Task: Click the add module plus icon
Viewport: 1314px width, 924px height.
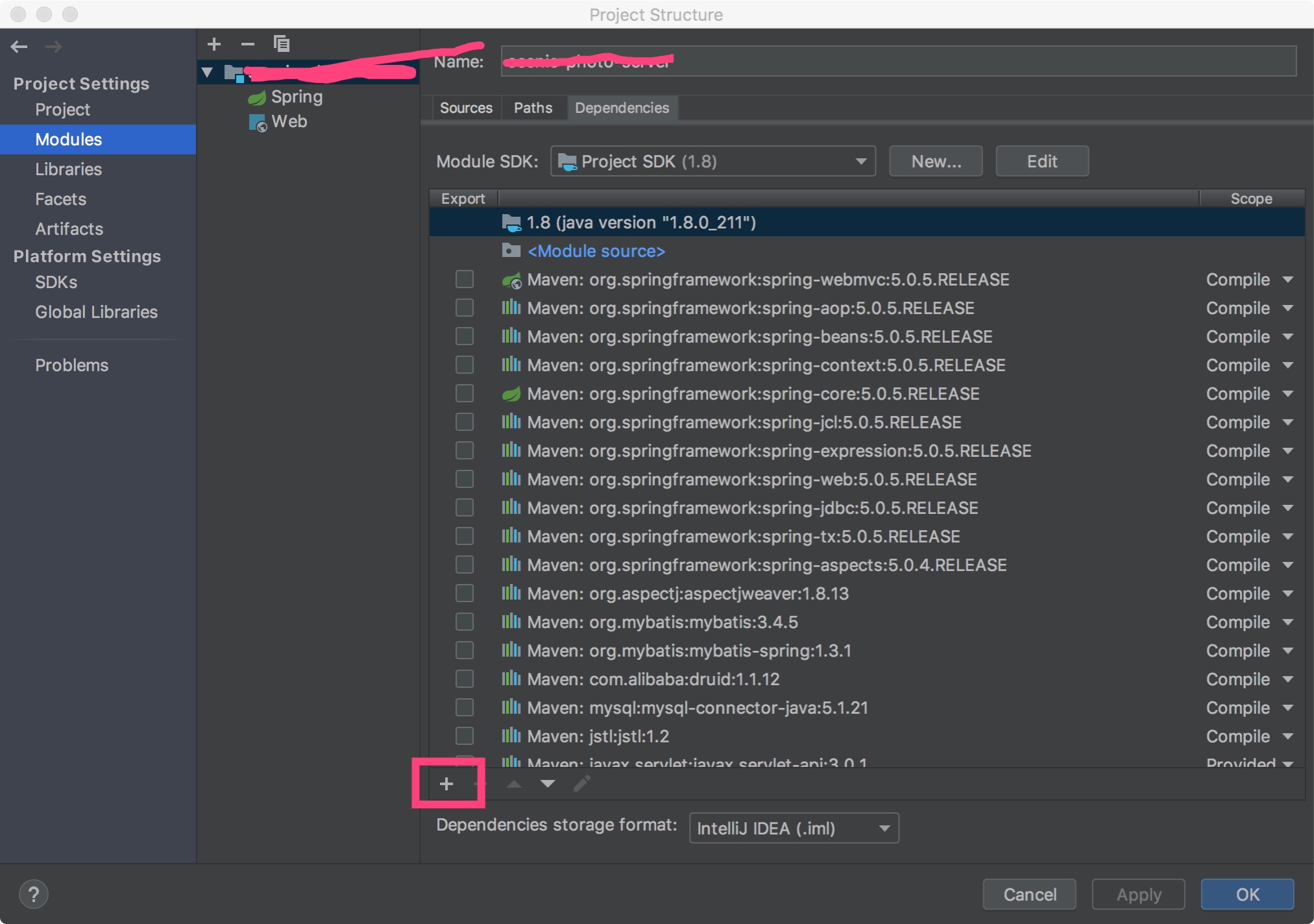Action: pos(214,44)
